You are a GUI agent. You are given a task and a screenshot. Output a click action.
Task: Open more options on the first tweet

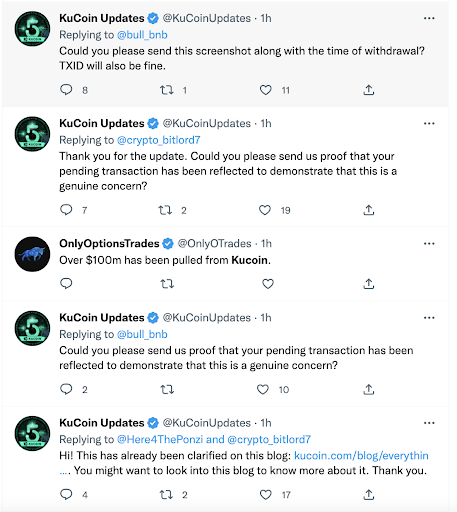(429, 18)
